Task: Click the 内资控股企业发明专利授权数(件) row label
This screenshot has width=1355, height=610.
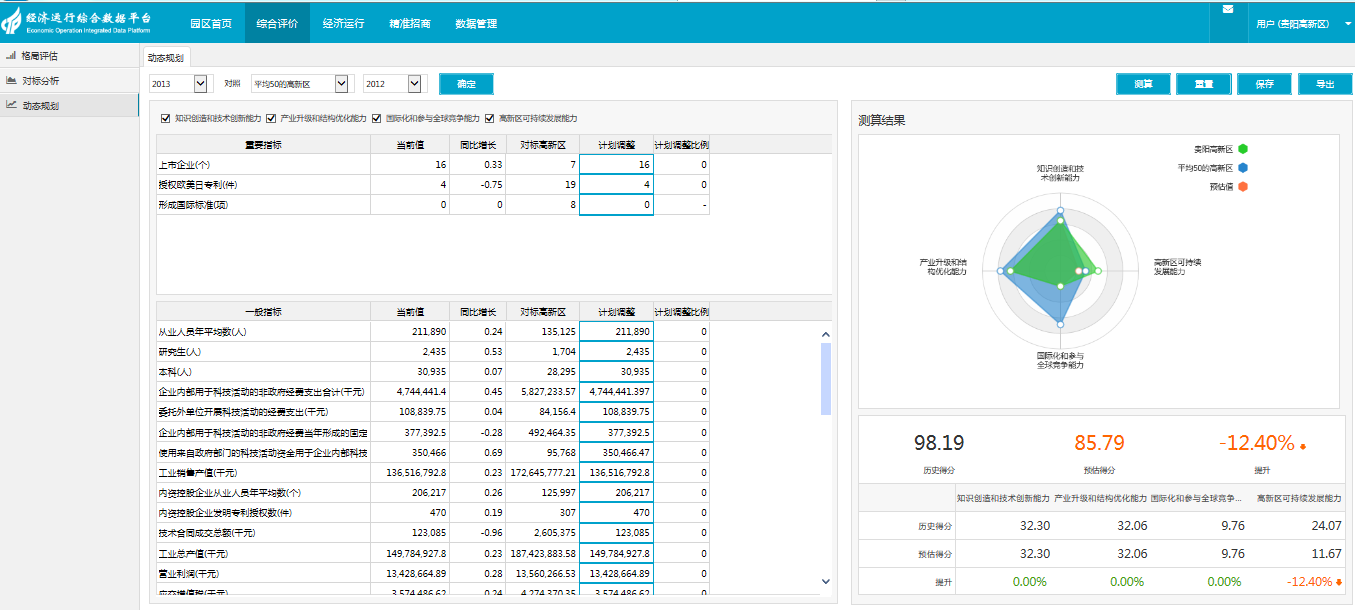Action: tap(224, 513)
